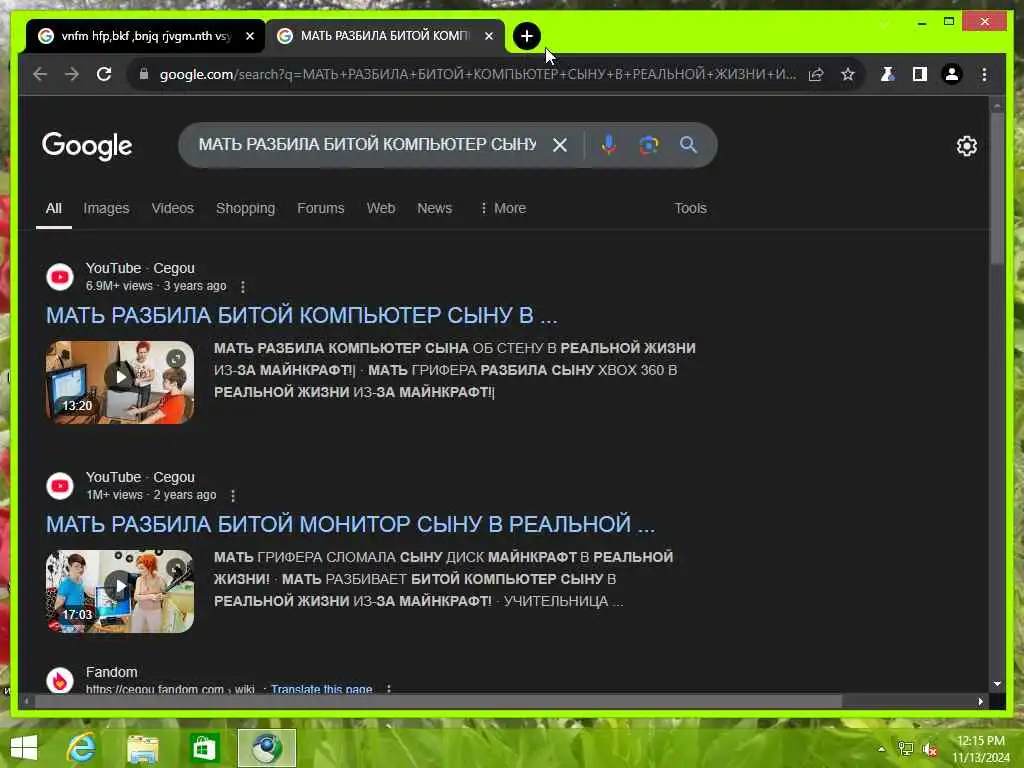Click the Google logo

pyautogui.click(x=87, y=146)
